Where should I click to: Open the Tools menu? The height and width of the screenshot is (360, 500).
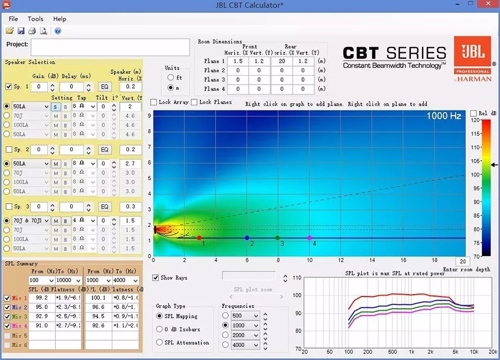click(35, 19)
